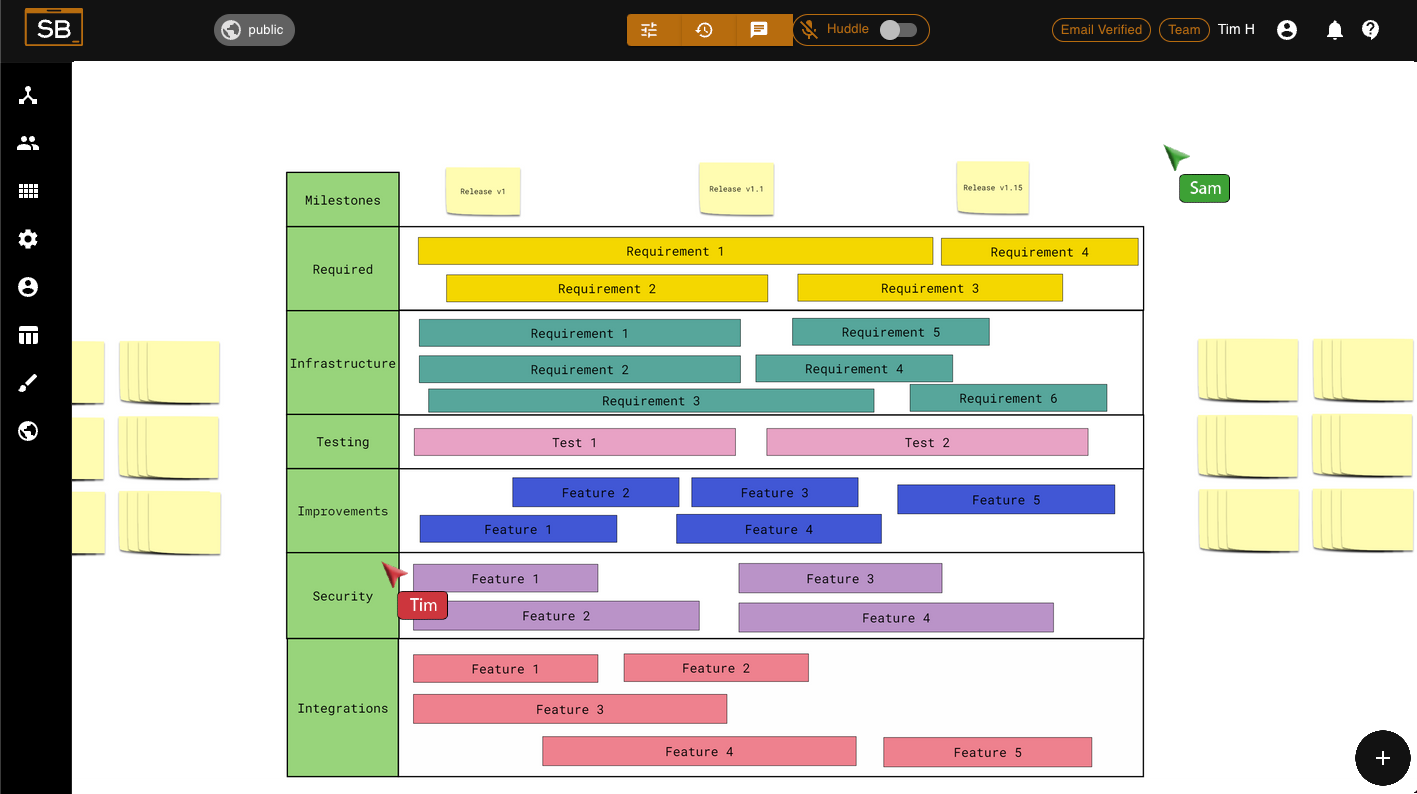Select yellow Requirement 3 bar
The width and height of the screenshot is (1417, 794).
coord(930,288)
